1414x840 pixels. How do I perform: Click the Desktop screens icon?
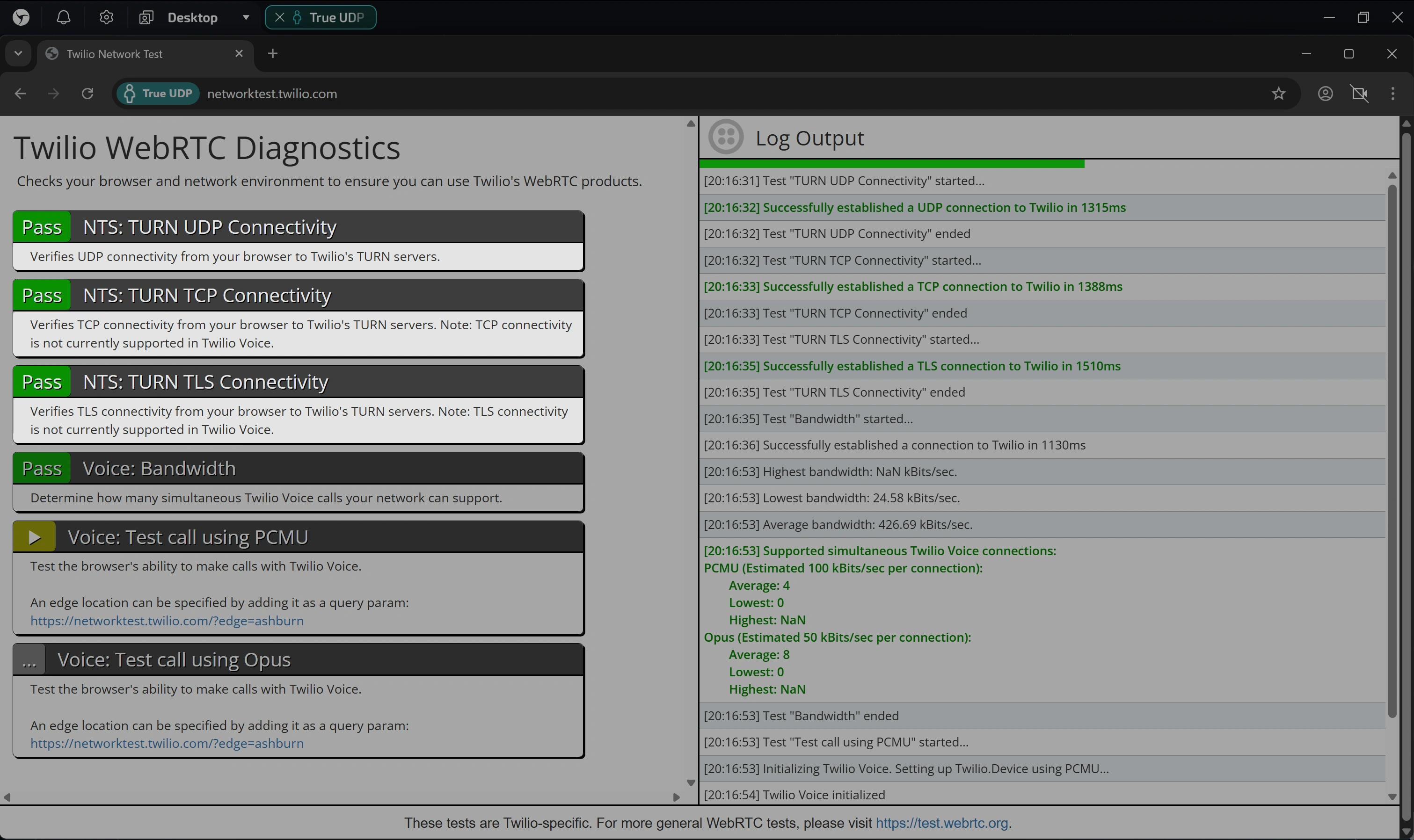(146, 18)
